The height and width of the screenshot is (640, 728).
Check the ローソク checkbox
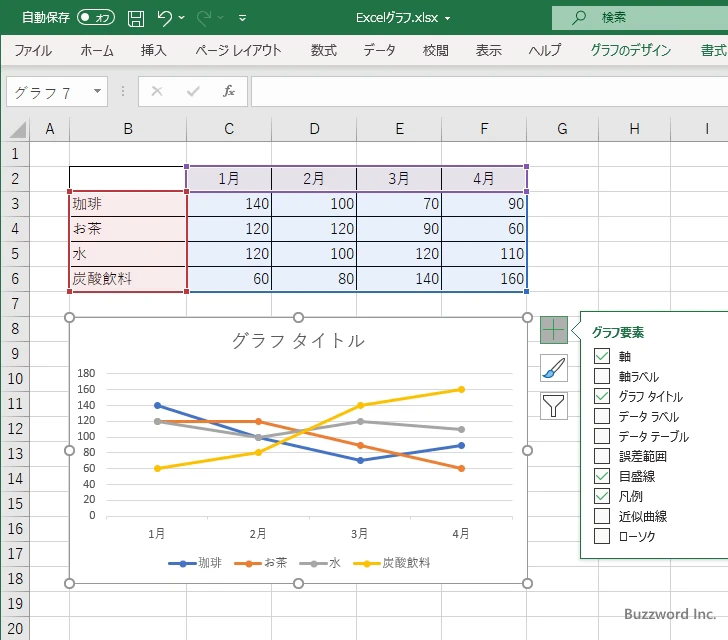pyautogui.click(x=602, y=536)
